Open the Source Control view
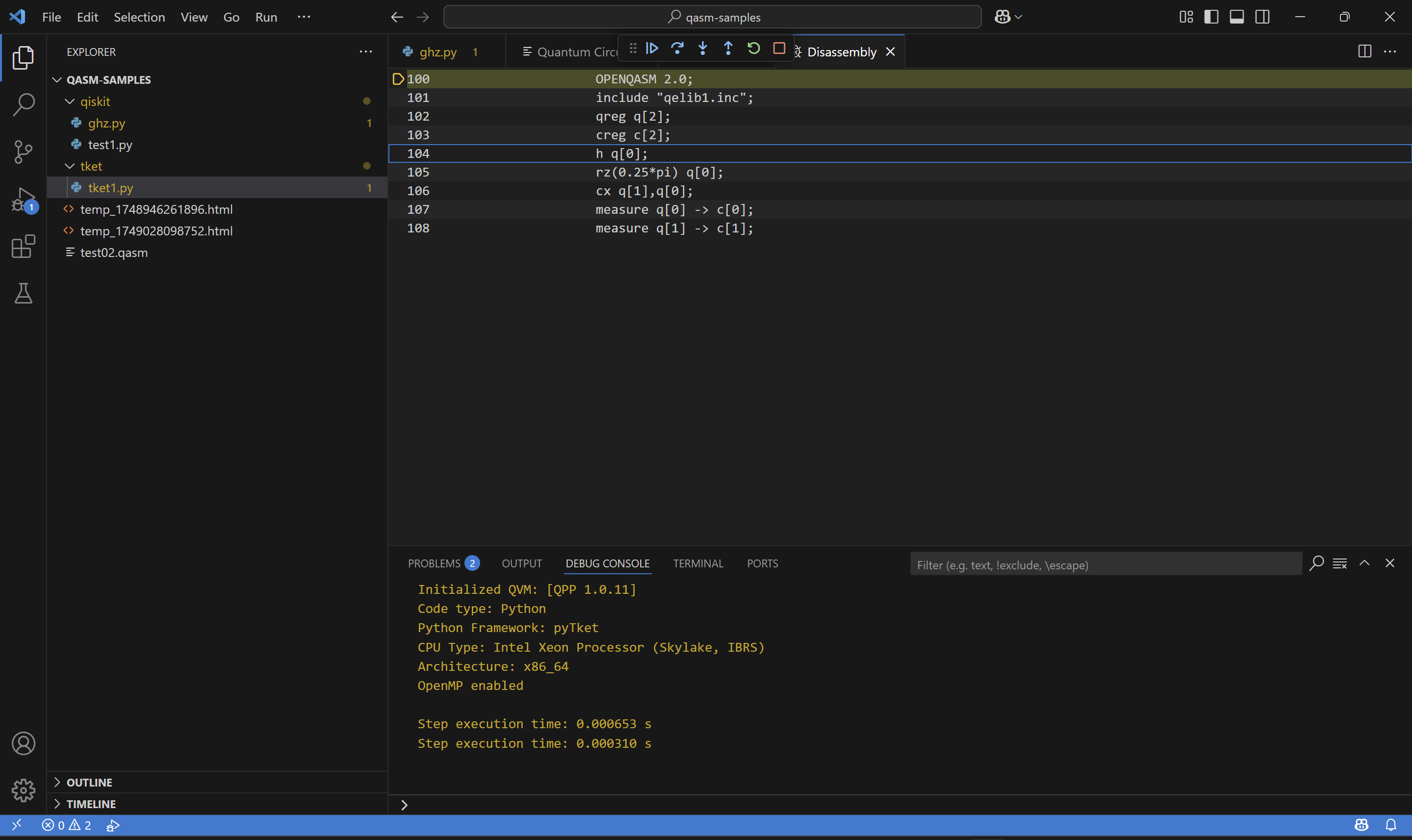1412x840 pixels. (23, 152)
